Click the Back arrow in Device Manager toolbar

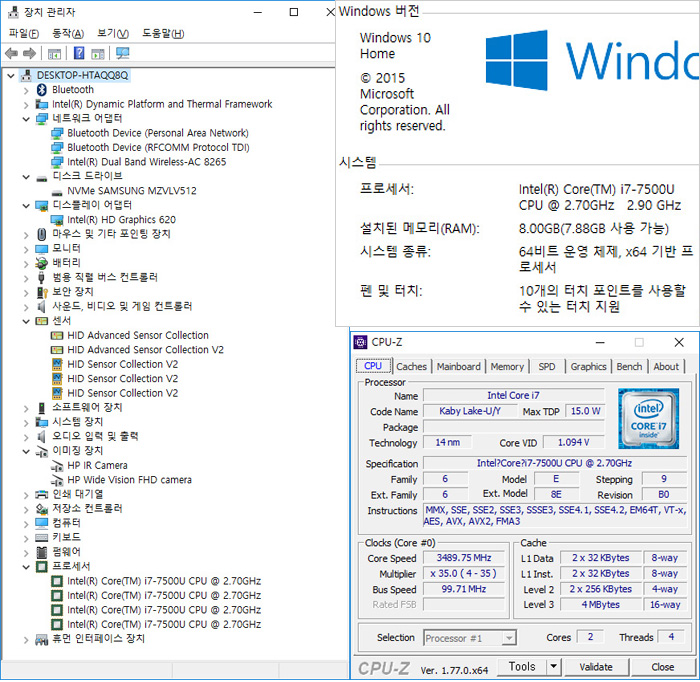pyautogui.click(x=11, y=54)
